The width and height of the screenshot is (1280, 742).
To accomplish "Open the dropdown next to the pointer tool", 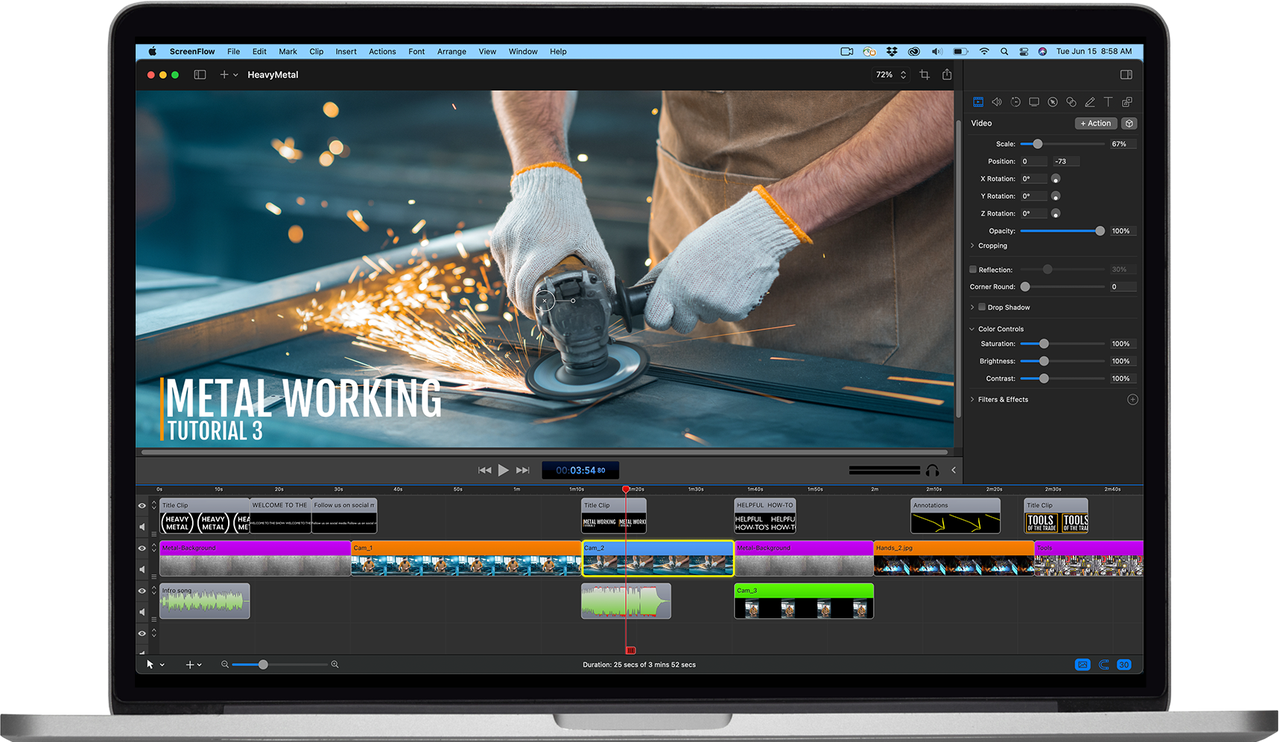I will point(160,664).
